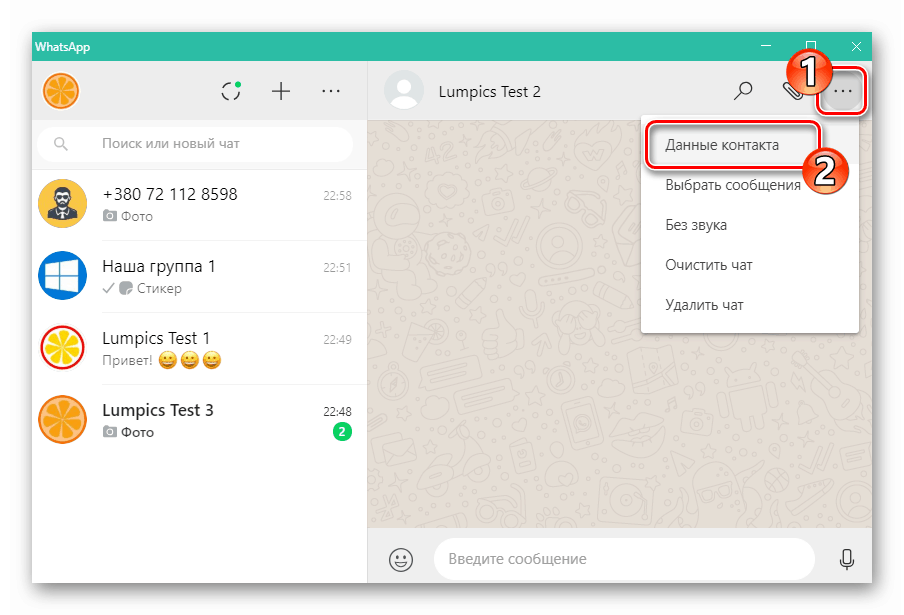Image resolution: width=904 pixels, height=615 pixels.
Task: Open the emoji picker
Action: coord(401,559)
